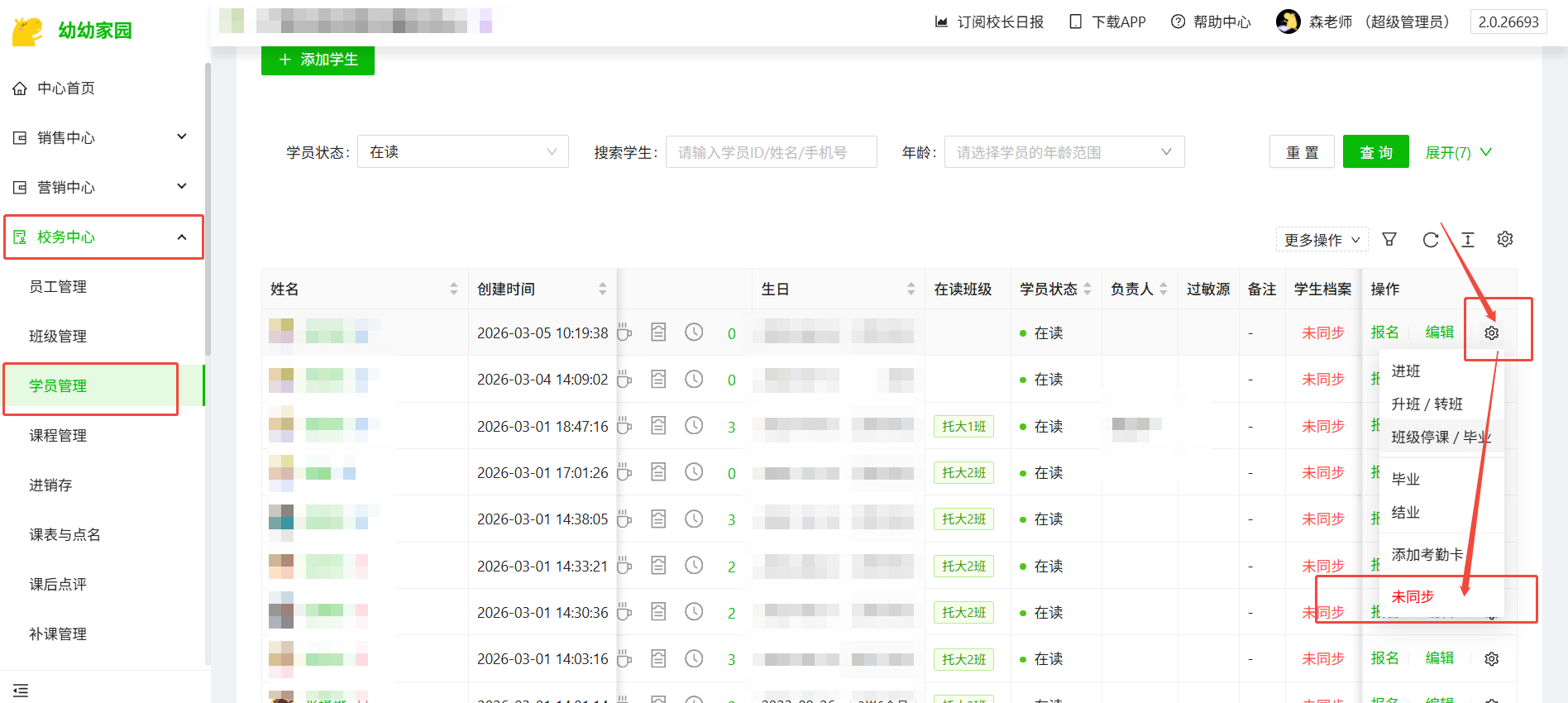The width and height of the screenshot is (1568, 703).
Task: Sort table by 生日 column
Action: (x=911, y=289)
